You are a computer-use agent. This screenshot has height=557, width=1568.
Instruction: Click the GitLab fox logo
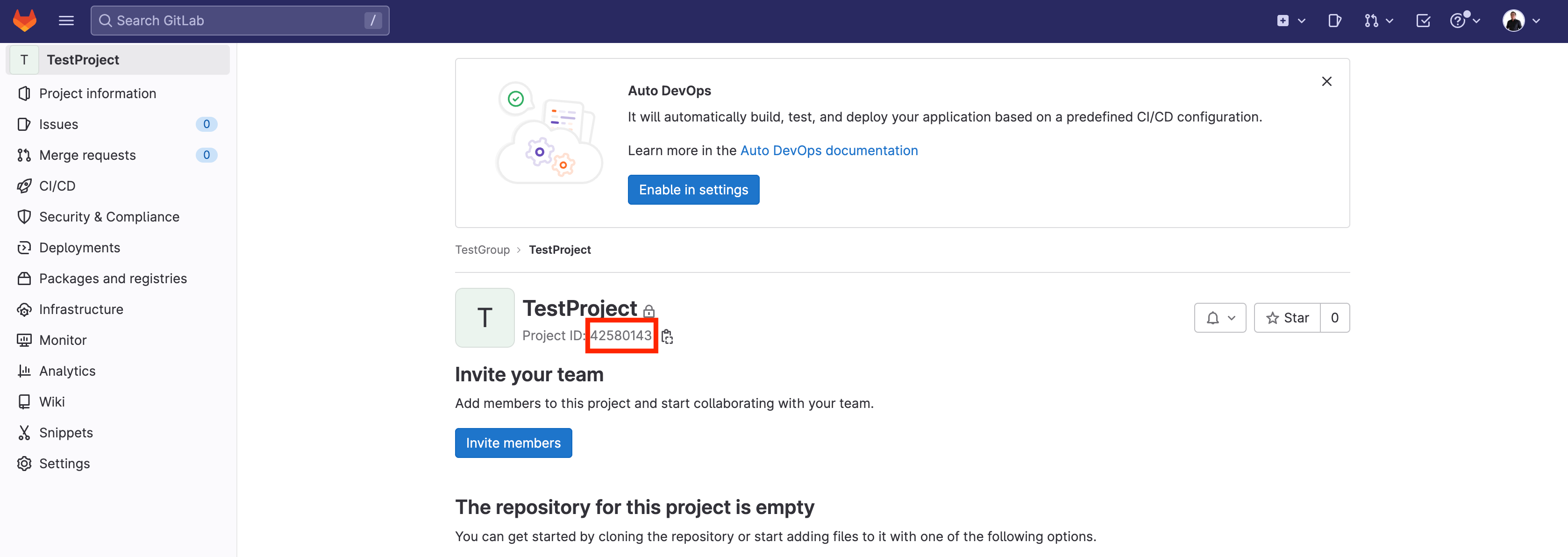[x=24, y=20]
